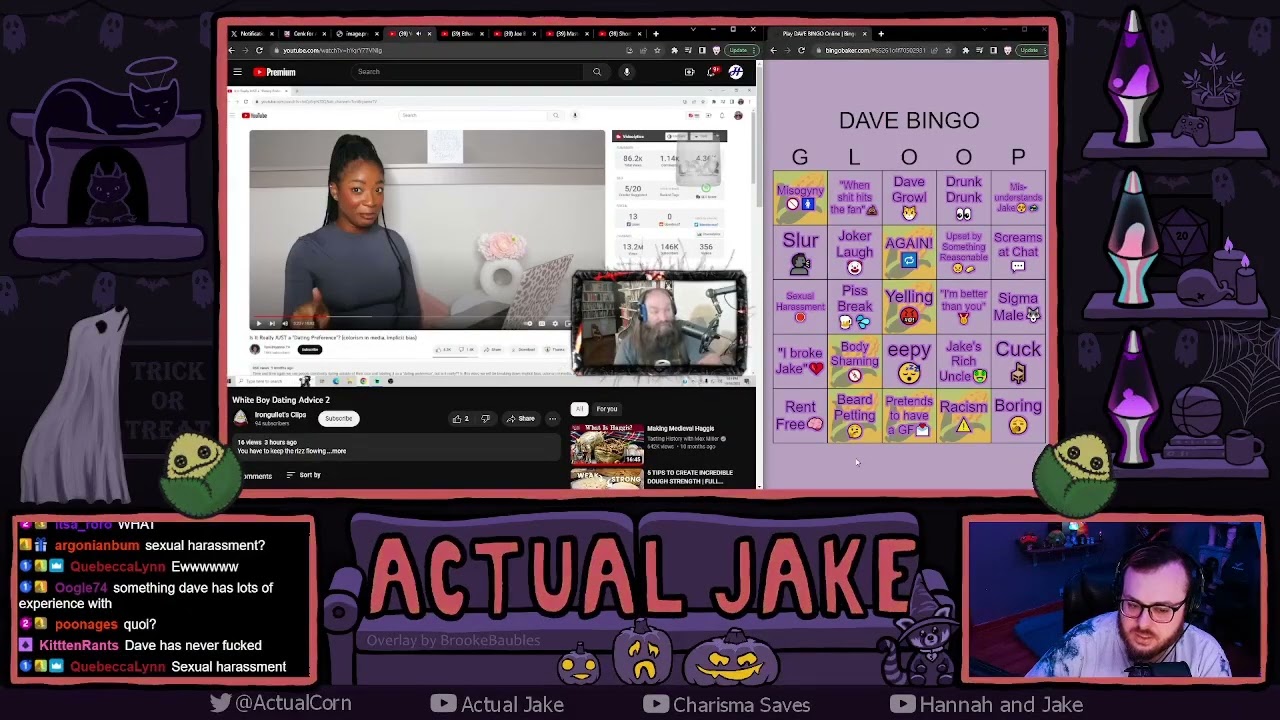Click Update button in bingobaker window
Image resolution: width=1280 pixels, height=720 pixels.
click(x=1031, y=50)
